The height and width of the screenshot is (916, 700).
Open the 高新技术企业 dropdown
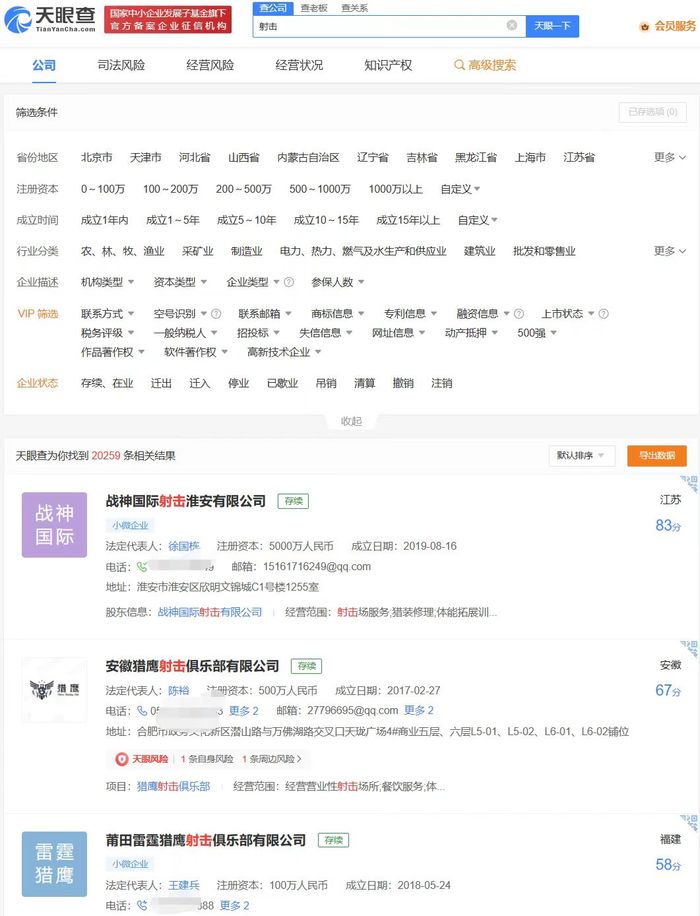(284, 352)
